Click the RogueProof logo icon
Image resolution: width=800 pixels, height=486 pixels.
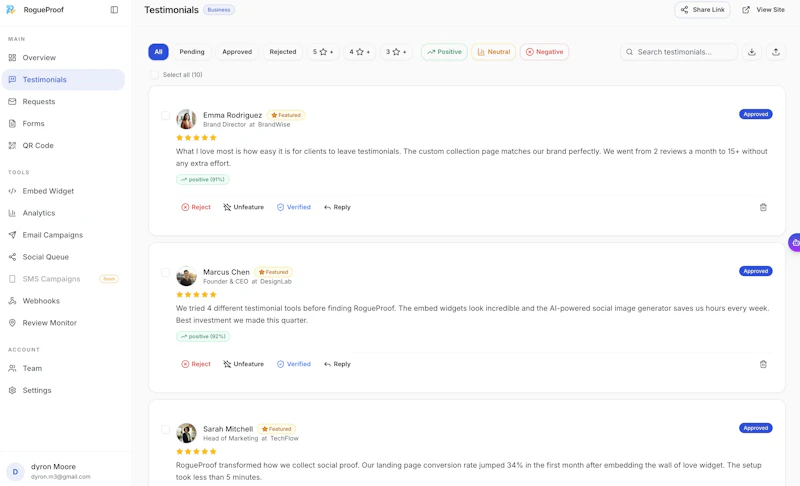(x=11, y=10)
